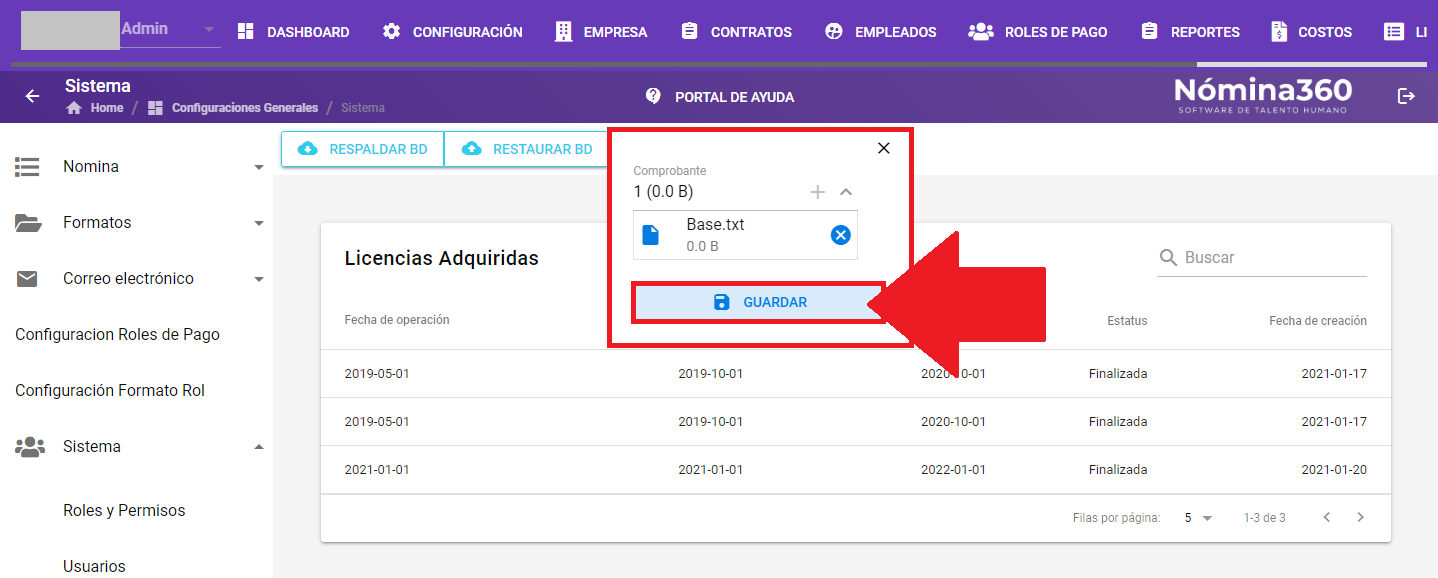Click the Fecha de creación column header

(1318, 321)
